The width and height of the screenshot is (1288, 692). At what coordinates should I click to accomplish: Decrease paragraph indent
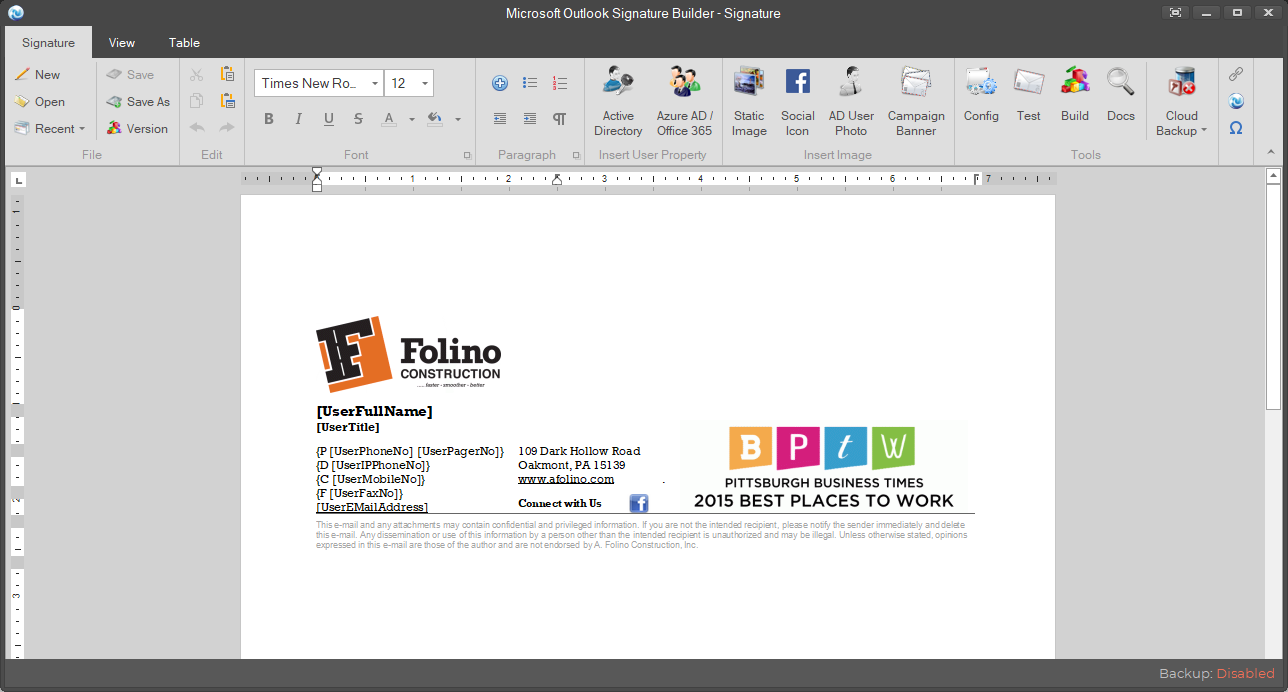point(500,119)
